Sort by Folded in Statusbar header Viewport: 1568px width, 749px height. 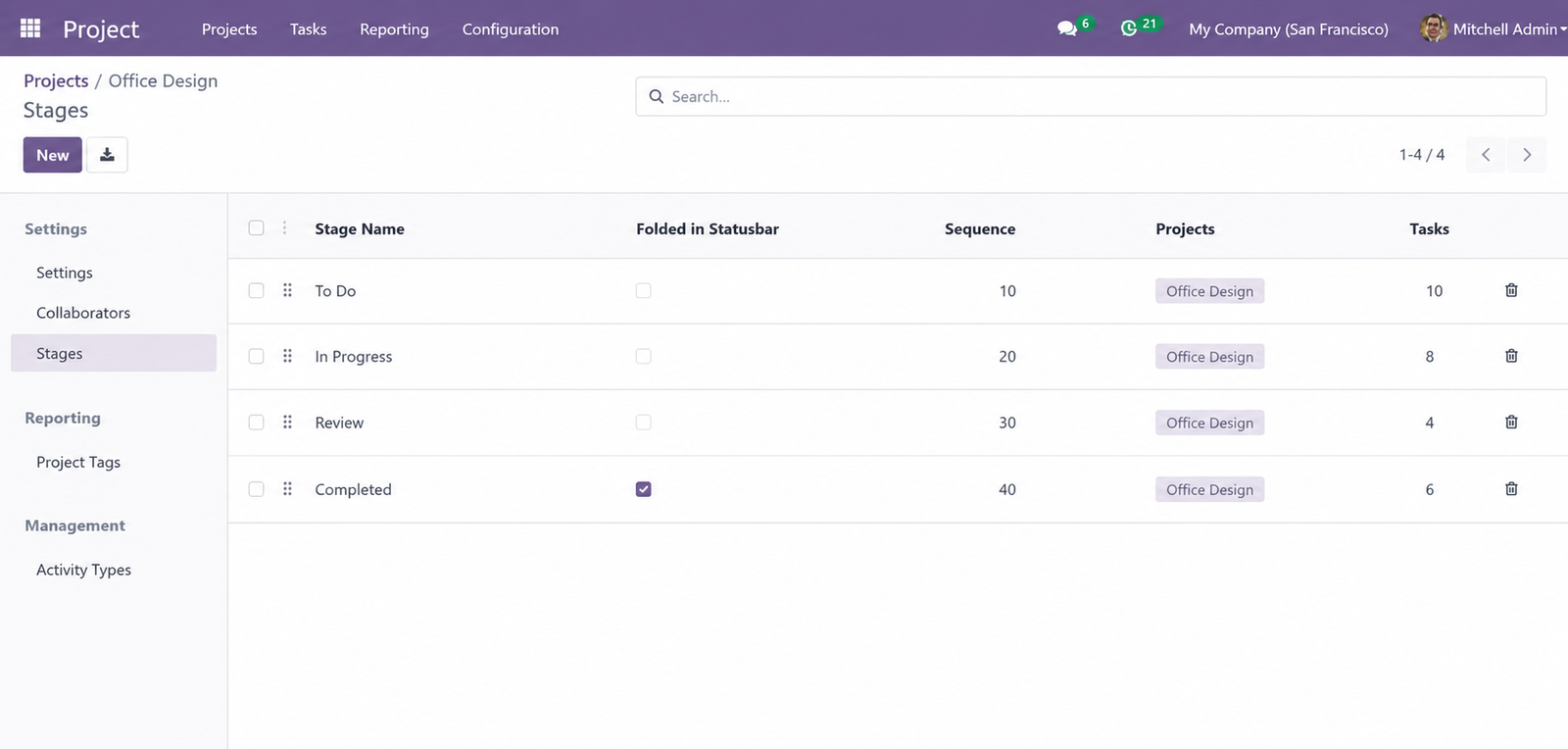tap(708, 228)
